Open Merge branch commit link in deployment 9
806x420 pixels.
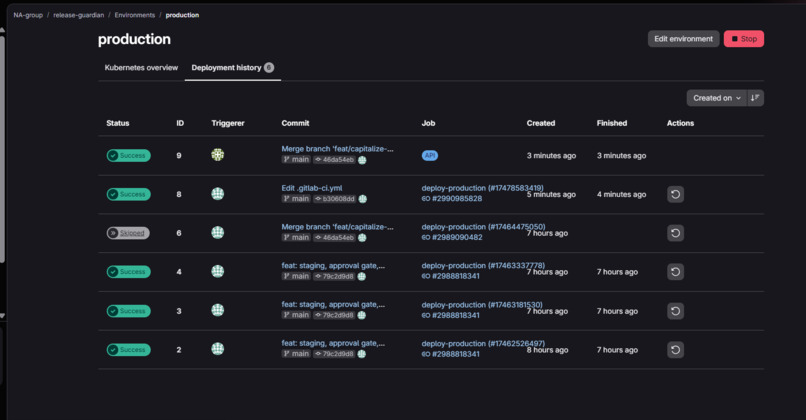337,149
